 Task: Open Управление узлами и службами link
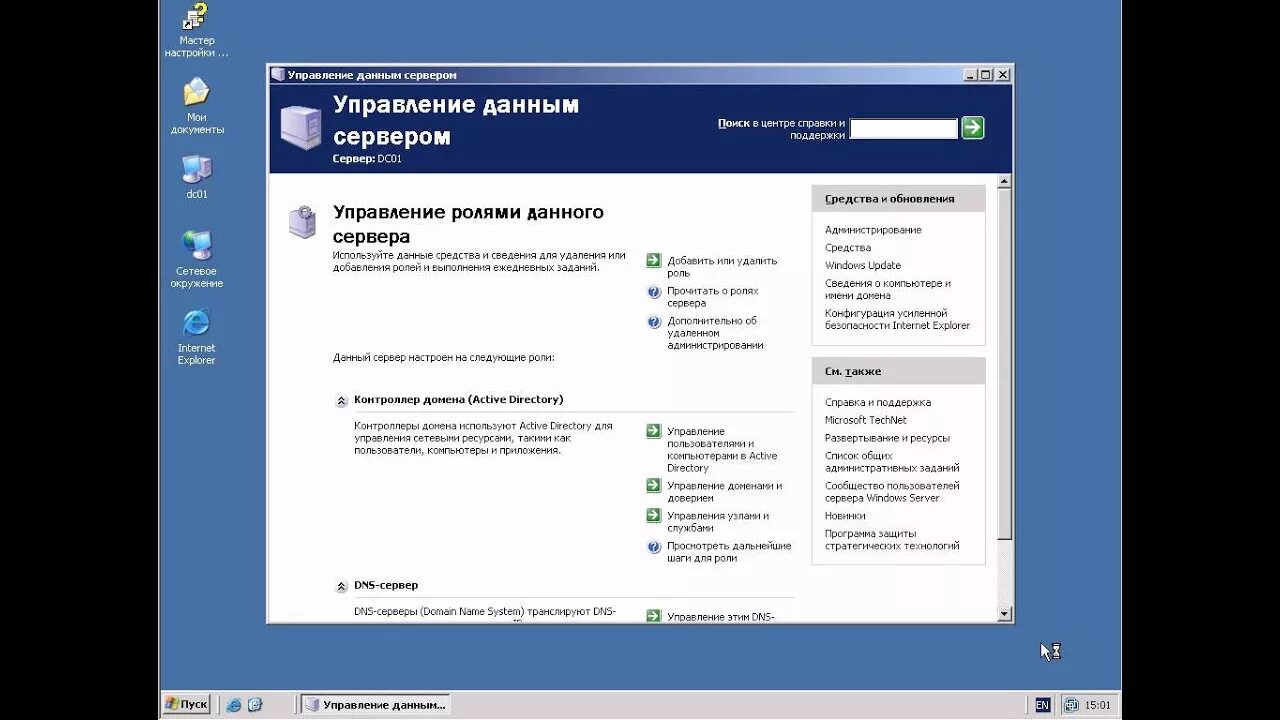click(x=718, y=522)
